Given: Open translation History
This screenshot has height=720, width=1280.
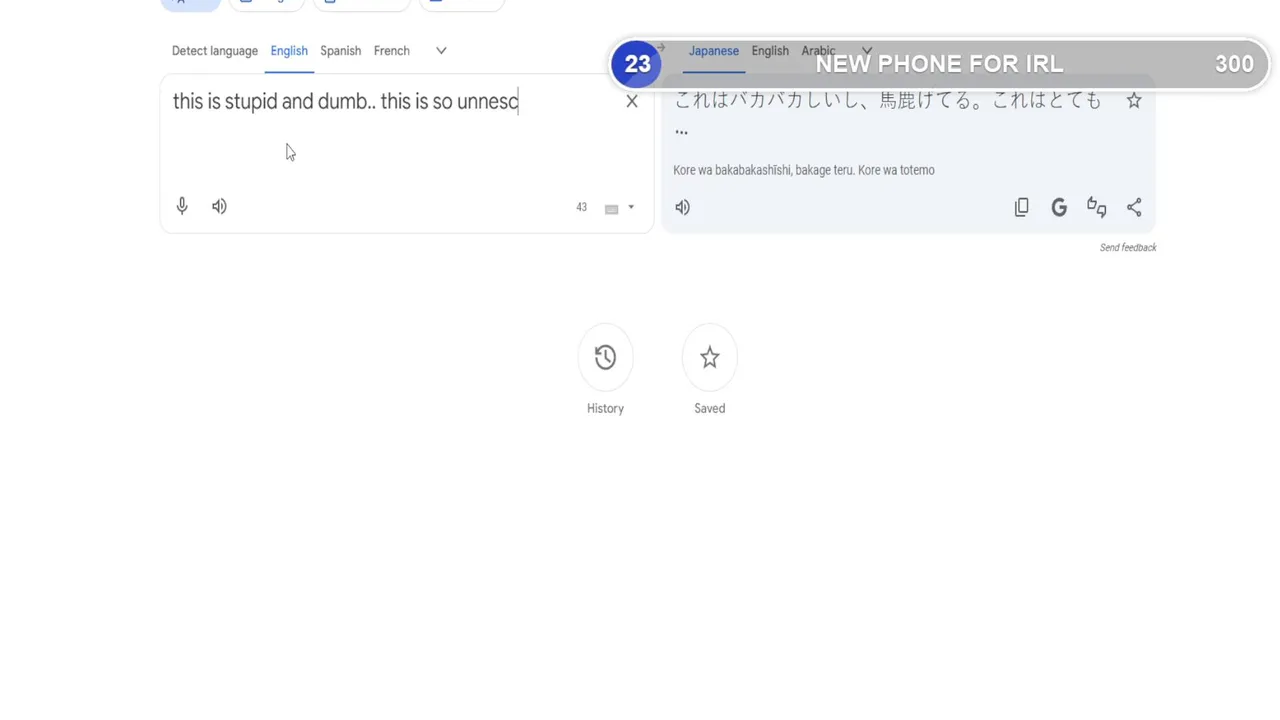Looking at the screenshot, I should coord(605,358).
